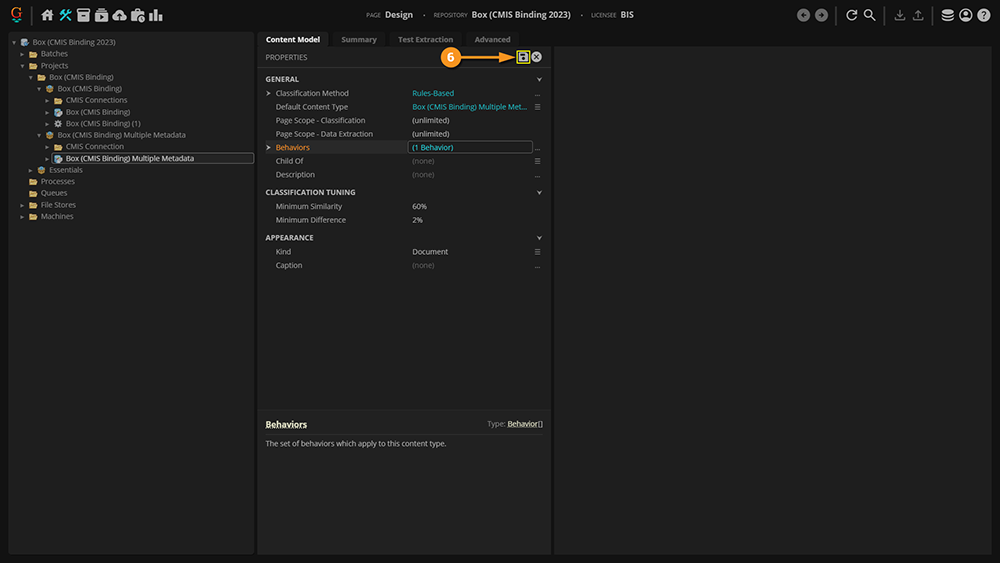
Task: Click the Grooper logo icon
Action: point(17,14)
